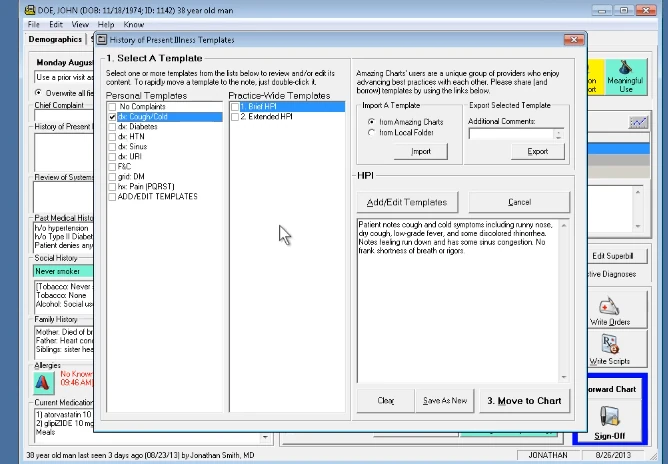Check the hx: Pain (PQRST) template
Image resolution: width=668 pixels, height=464 pixels.
[x=112, y=187]
